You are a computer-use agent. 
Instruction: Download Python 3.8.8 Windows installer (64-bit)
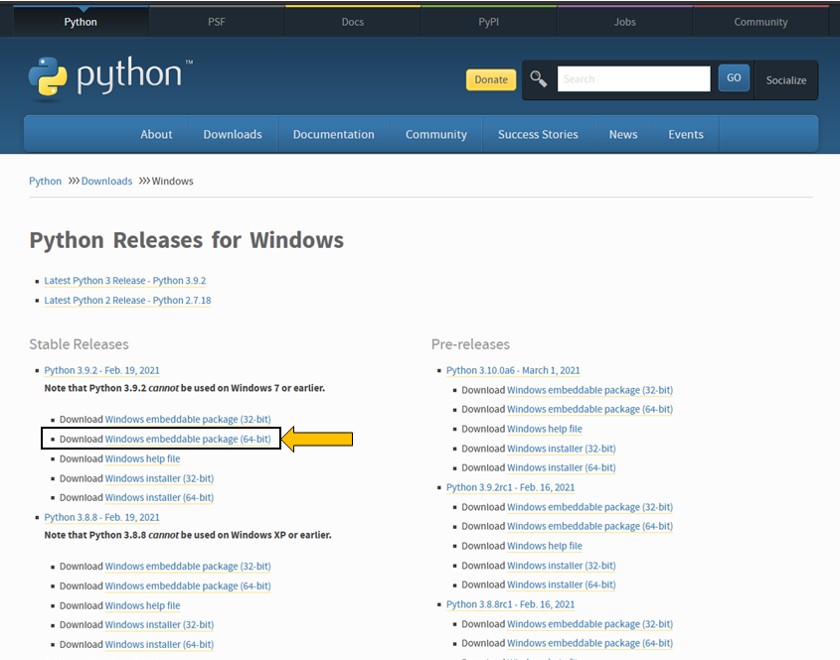159,644
